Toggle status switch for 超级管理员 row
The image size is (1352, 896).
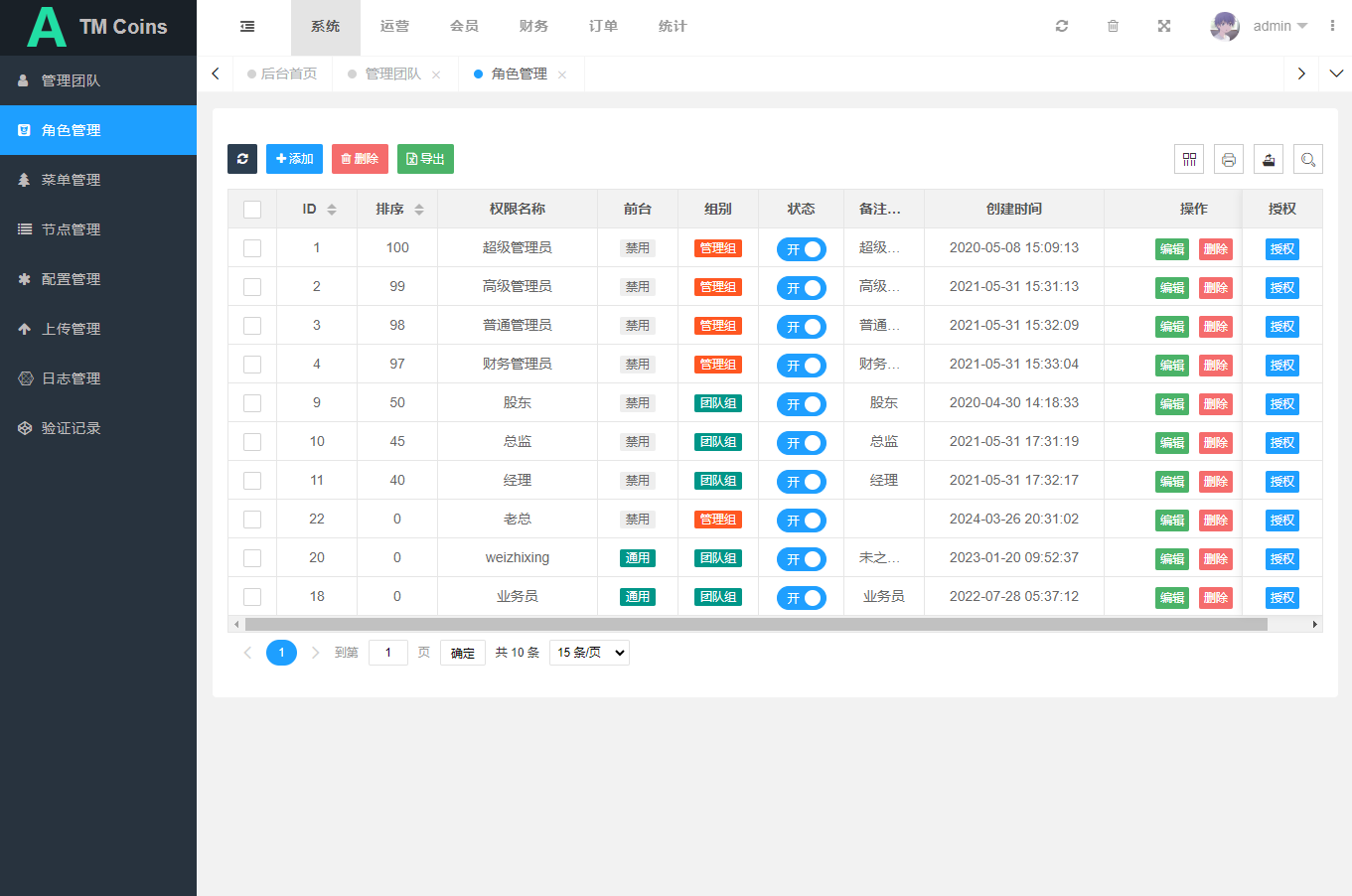coord(801,249)
